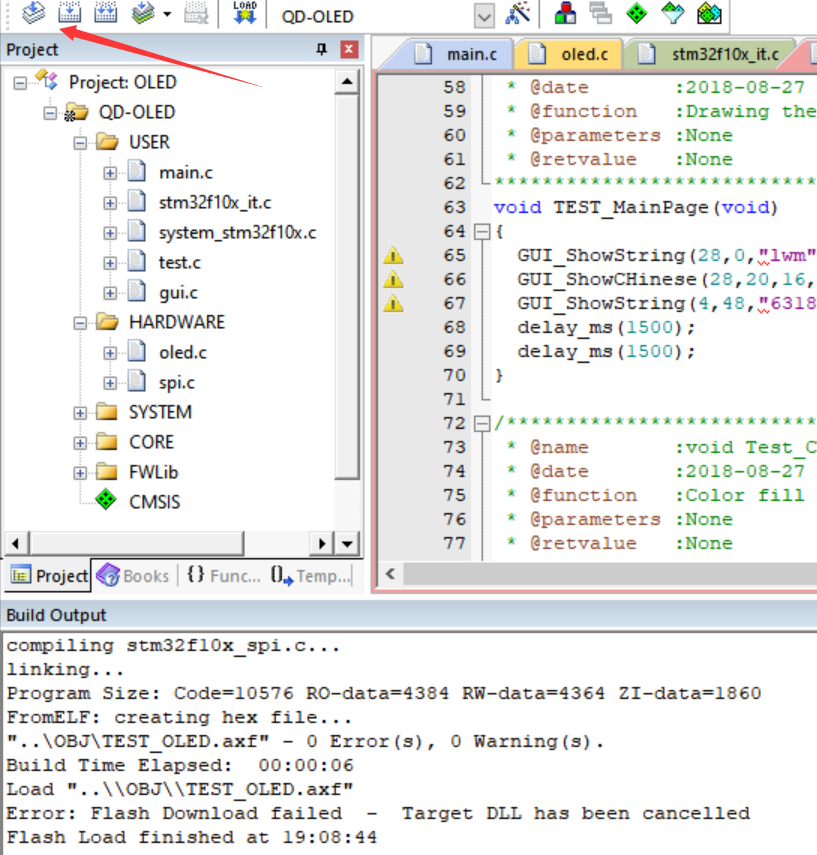Expand spi.c tree node
This screenshot has width=817, height=855.
coord(110,383)
